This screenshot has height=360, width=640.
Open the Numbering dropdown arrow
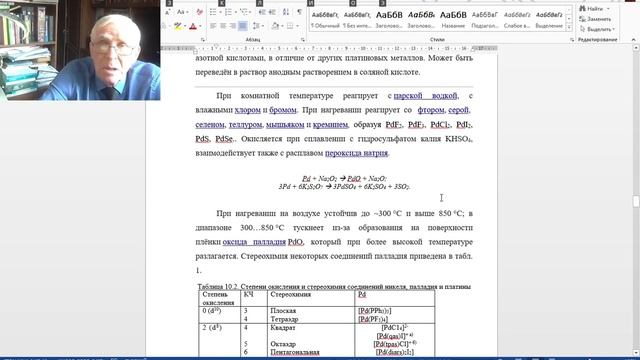pos(236,12)
